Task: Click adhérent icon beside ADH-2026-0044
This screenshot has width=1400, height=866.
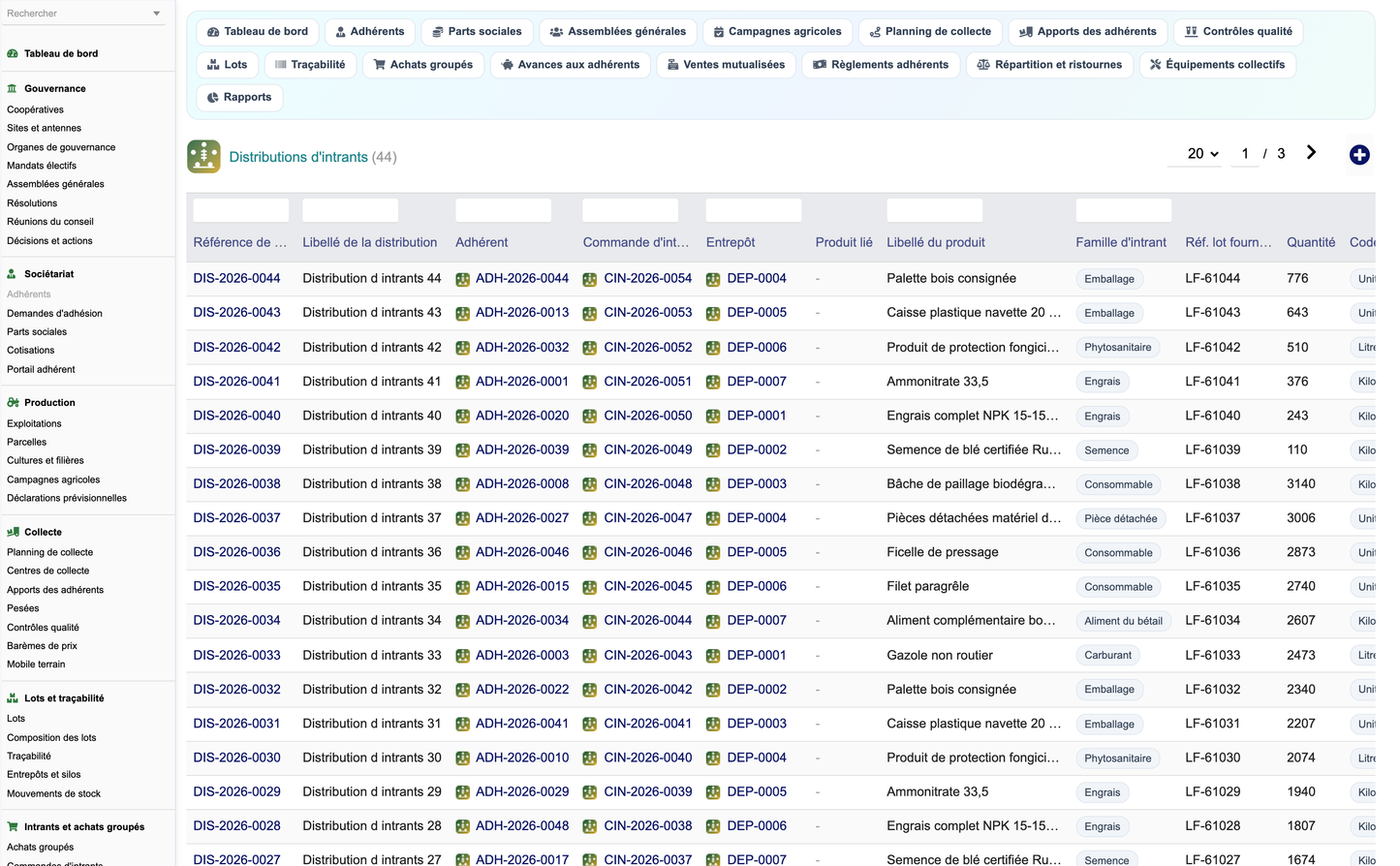Action: pyautogui.click(x=463, y=279)
